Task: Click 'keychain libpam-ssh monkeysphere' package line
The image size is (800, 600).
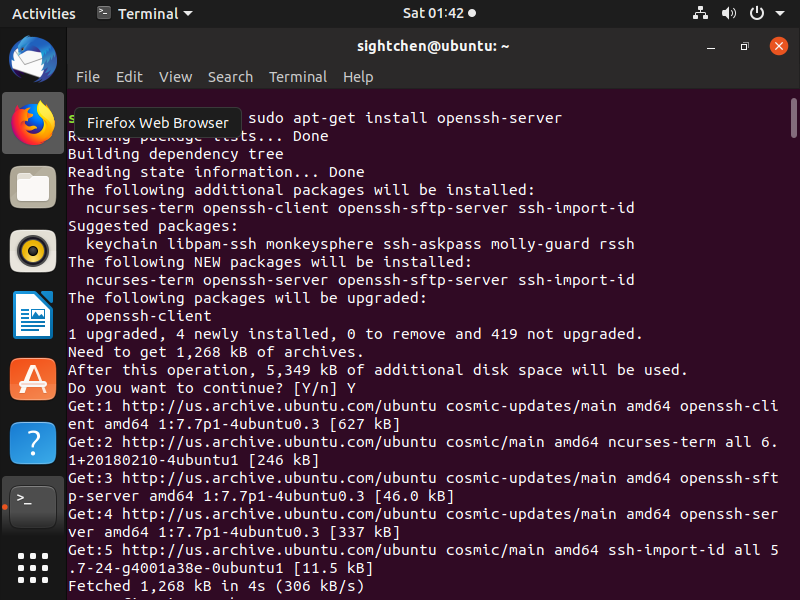Action: pyautogui.click(x=360, y=244)
